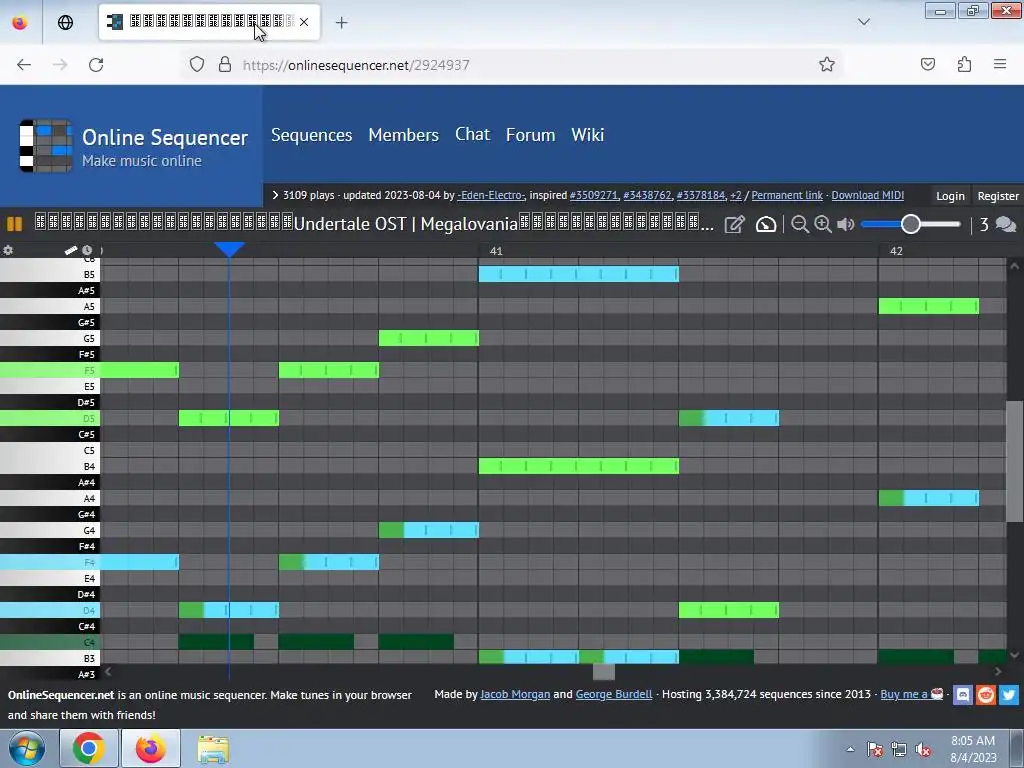Open inspired sequence #3378184
The height and width of the screenshot is (768, 1024).
701,195
